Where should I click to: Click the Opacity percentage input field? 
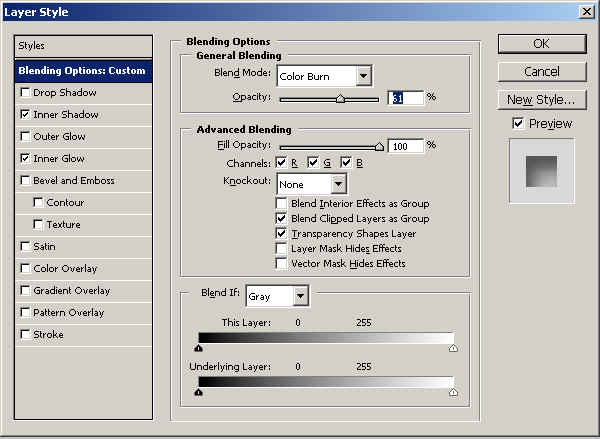(406, 98)
